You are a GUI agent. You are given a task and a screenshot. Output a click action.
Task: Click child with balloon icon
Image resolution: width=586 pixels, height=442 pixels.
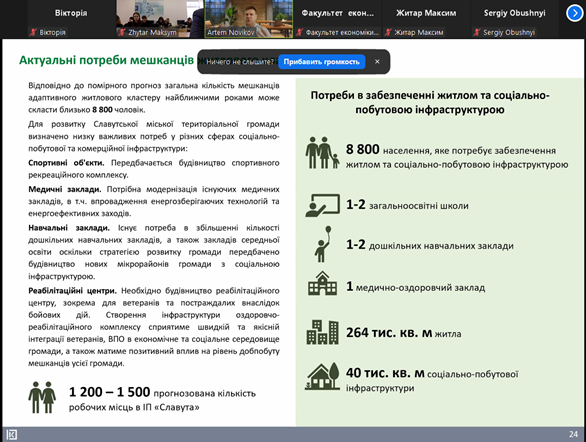point(323,244)
